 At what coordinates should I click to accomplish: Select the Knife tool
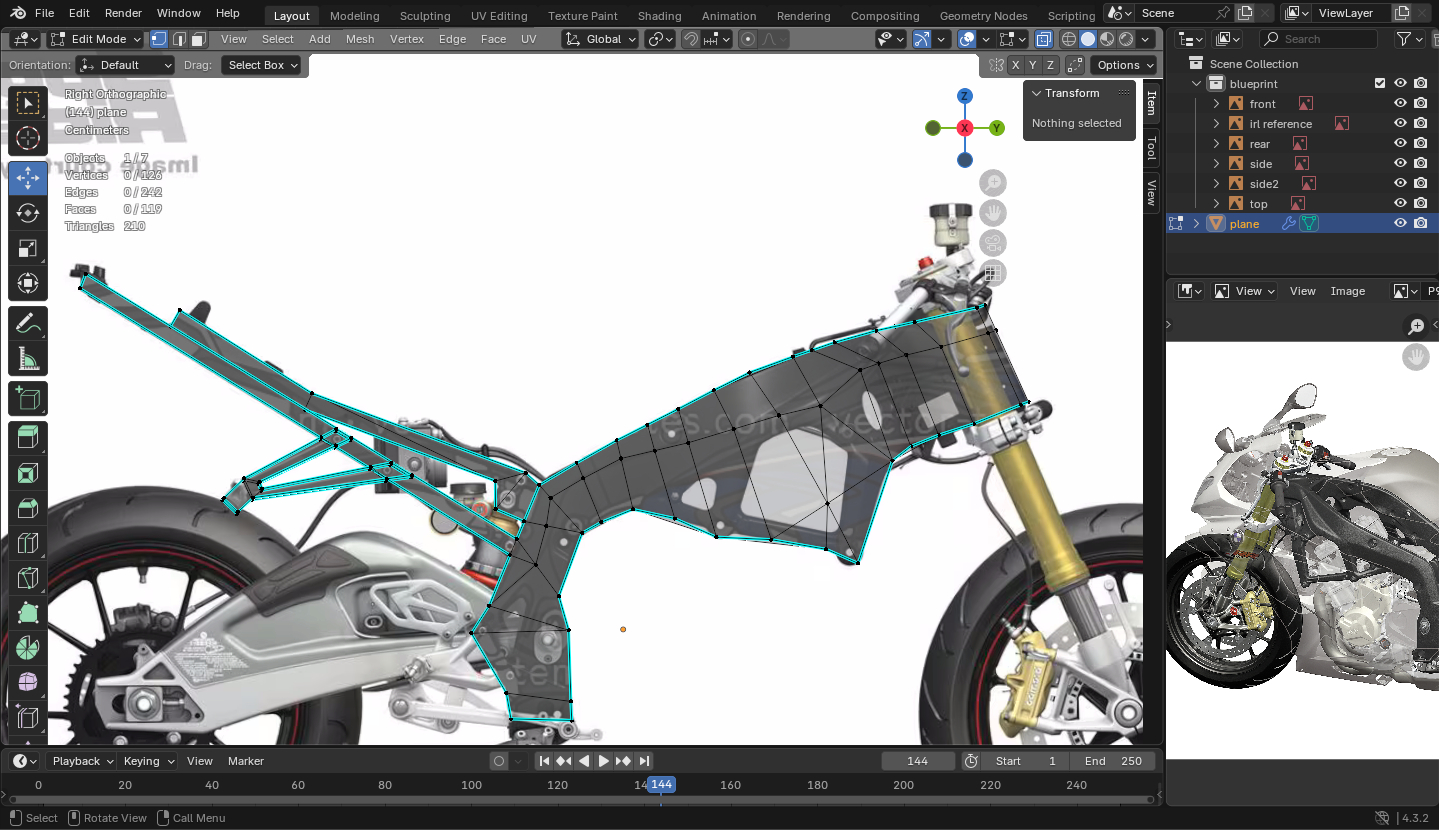tap(28, 578)
